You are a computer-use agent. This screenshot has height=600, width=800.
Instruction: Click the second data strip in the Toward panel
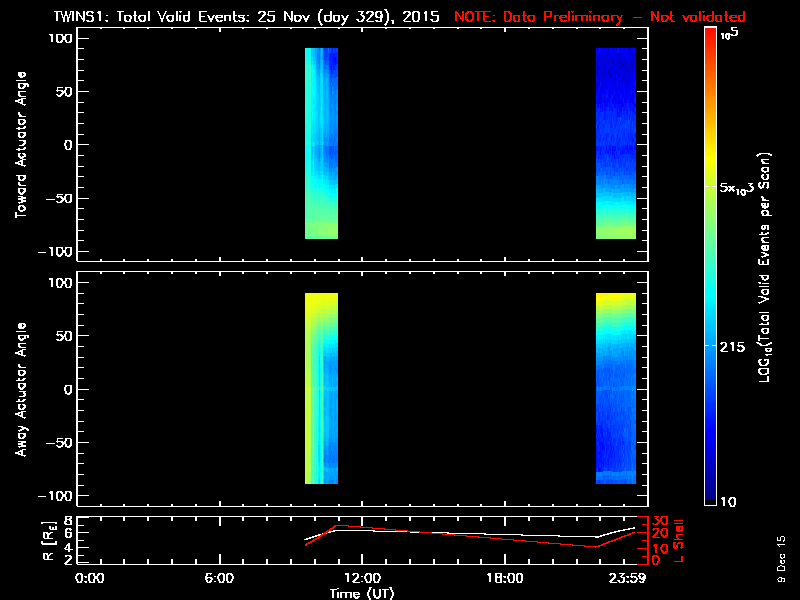tap(616, 143)
